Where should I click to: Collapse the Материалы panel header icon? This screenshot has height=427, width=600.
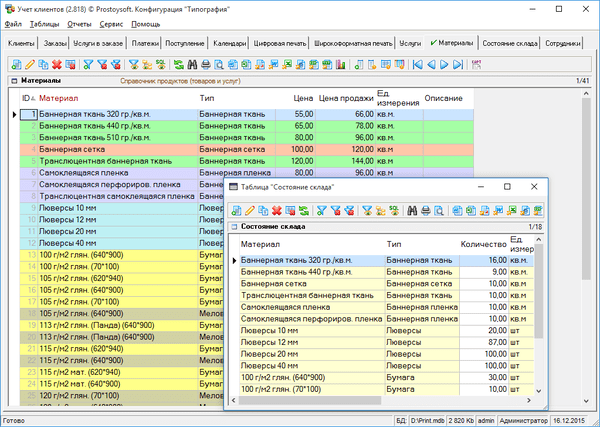(14, 81)
